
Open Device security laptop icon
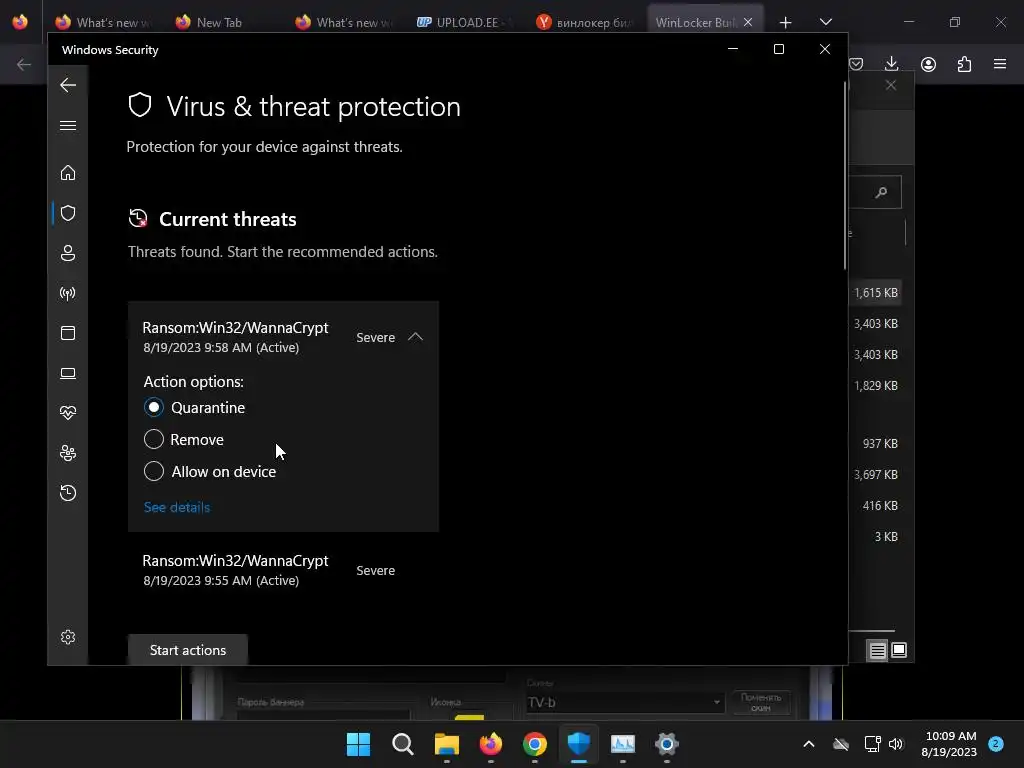(68, 374)
